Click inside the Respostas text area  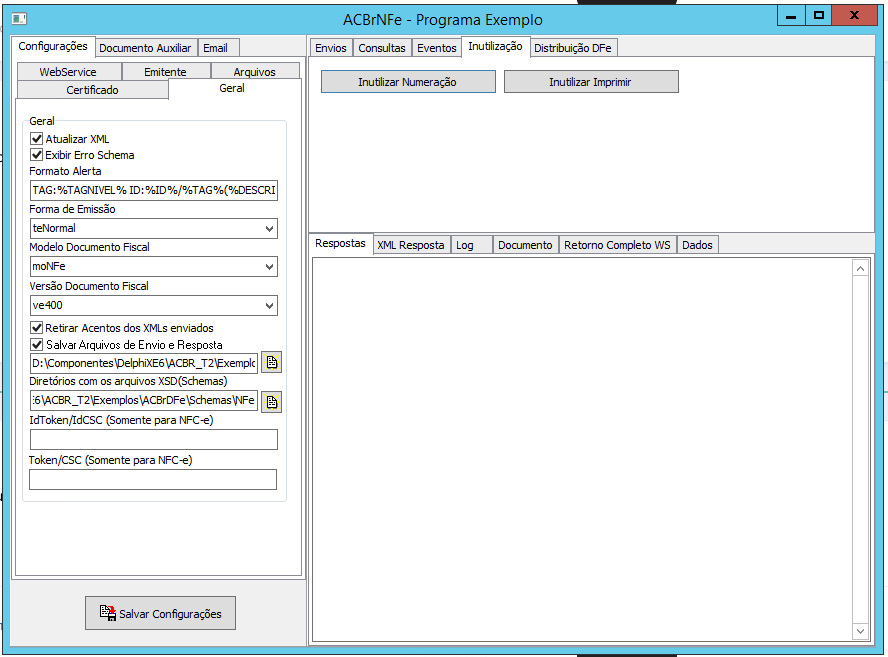583,450
